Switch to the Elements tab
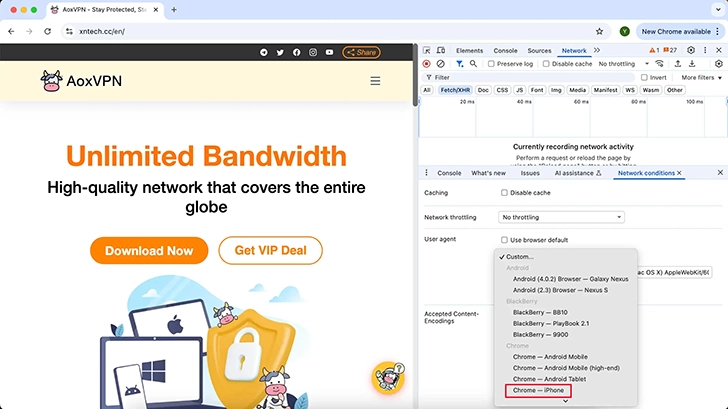 (x=469, y=50)
